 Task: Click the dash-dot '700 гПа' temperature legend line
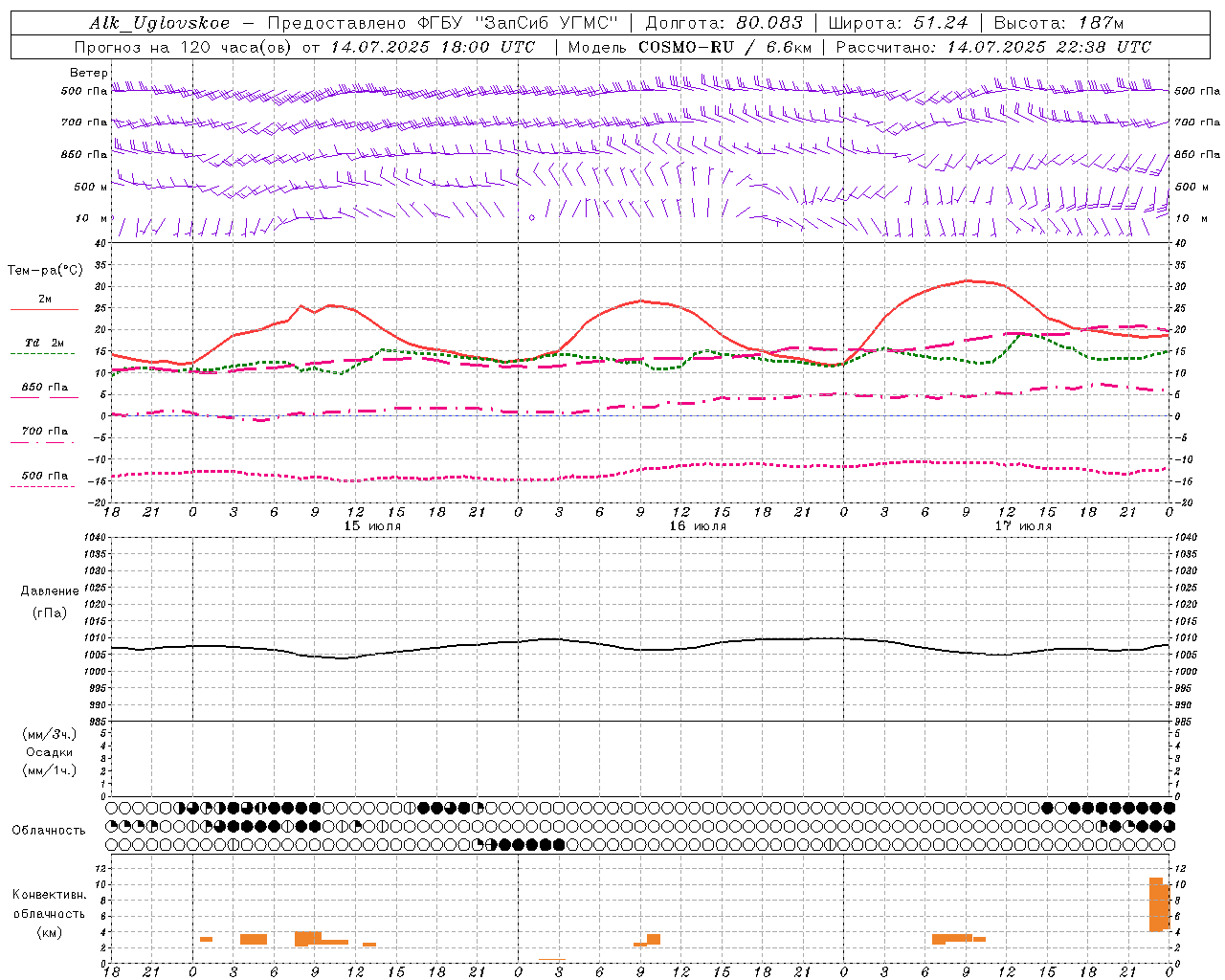[x=44, y=442]
